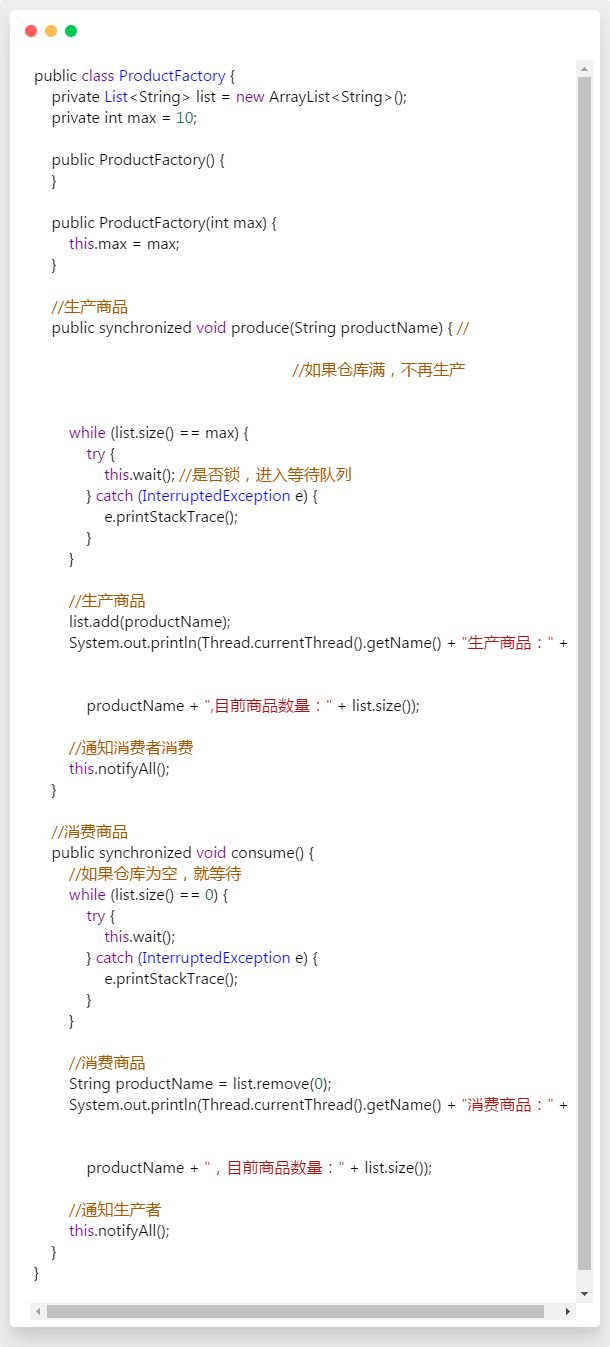This screenshot has width=610, height=1347.
Task: Click the text "public class ProductFactory {"
Action: [x=134, y=76]
